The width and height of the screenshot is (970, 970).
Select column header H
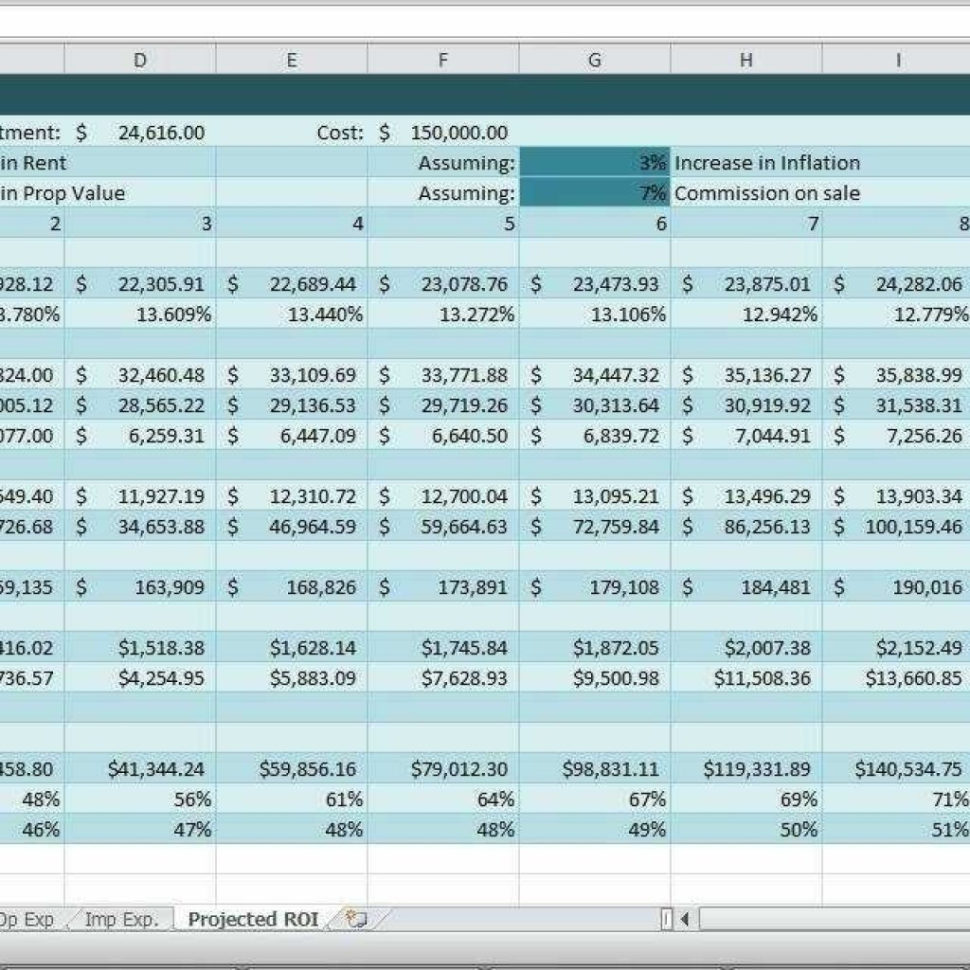click(x=746, y=59)
